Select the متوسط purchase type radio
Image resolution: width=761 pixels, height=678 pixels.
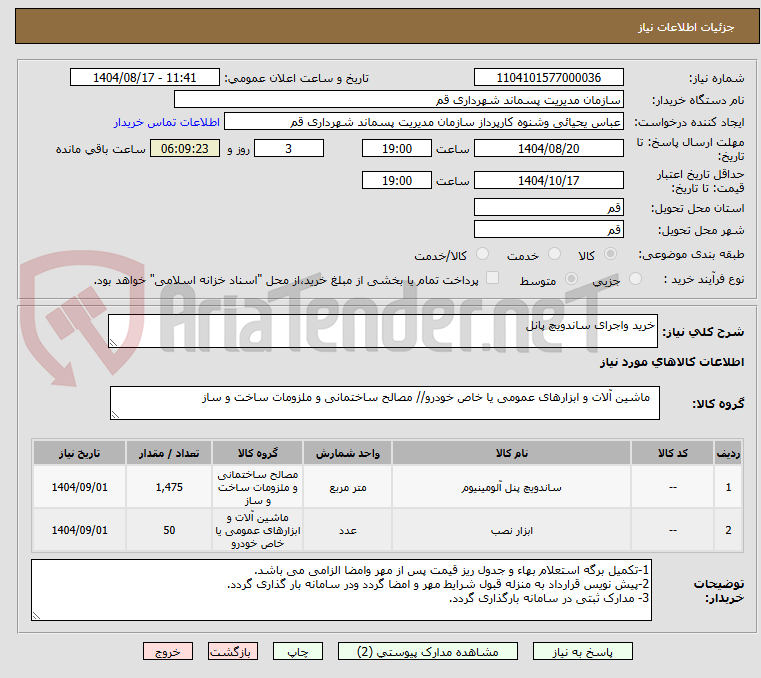point(571,279)
